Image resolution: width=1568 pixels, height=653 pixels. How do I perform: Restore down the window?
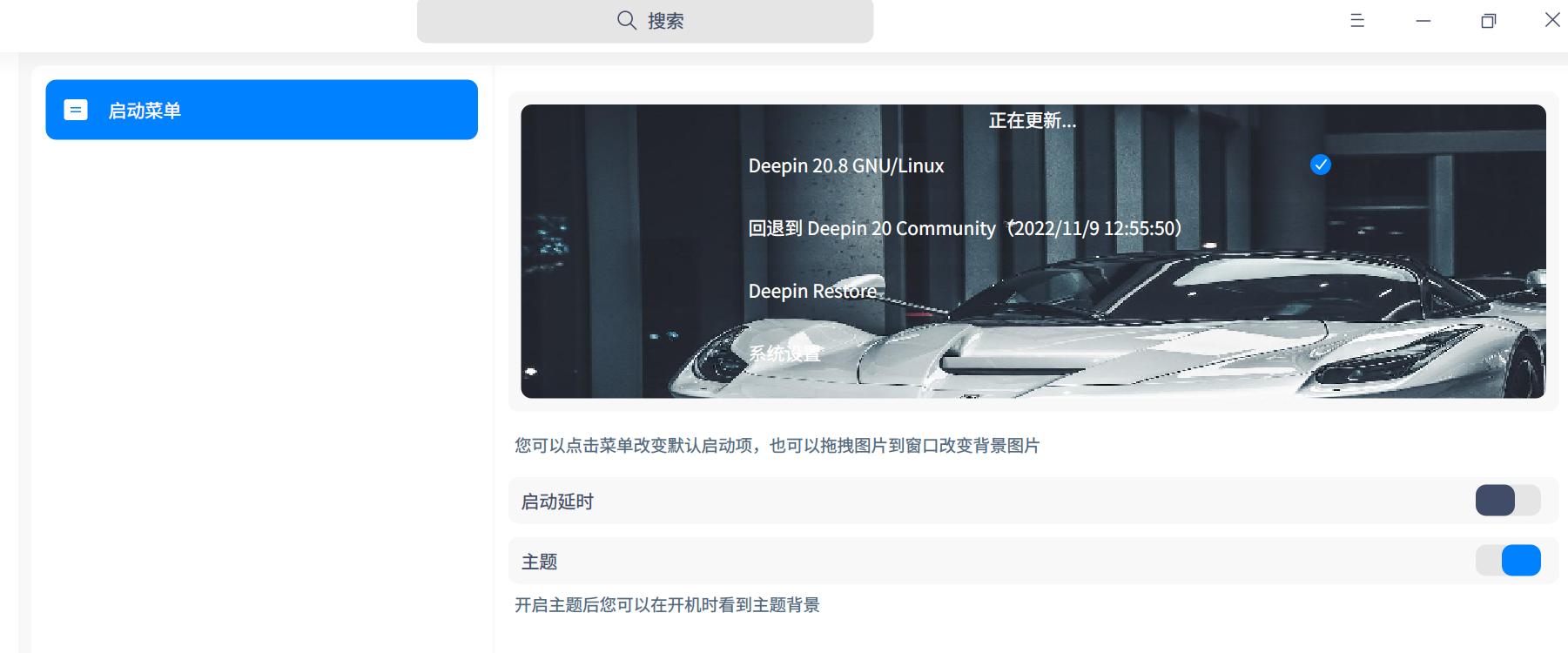coord(1489,20)
